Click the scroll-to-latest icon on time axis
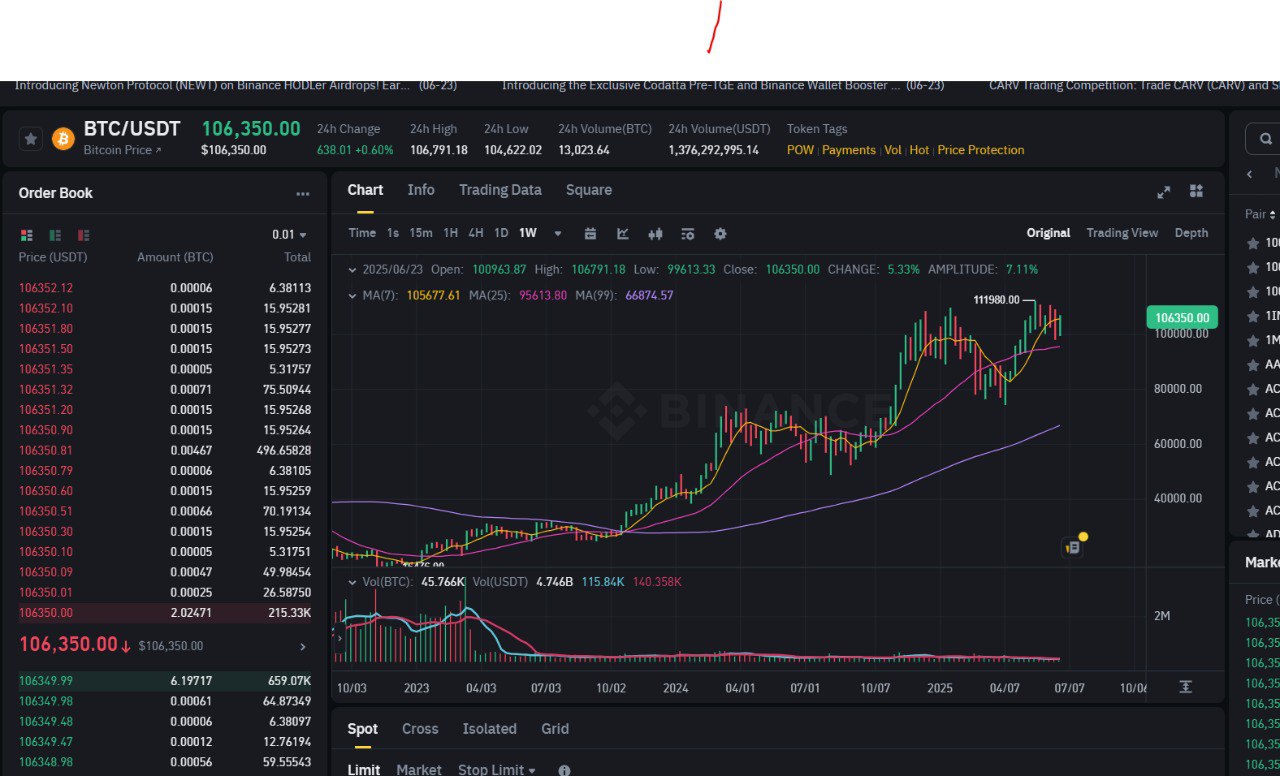Screen dimensions: 1280x776 (x=1185, y=687)
